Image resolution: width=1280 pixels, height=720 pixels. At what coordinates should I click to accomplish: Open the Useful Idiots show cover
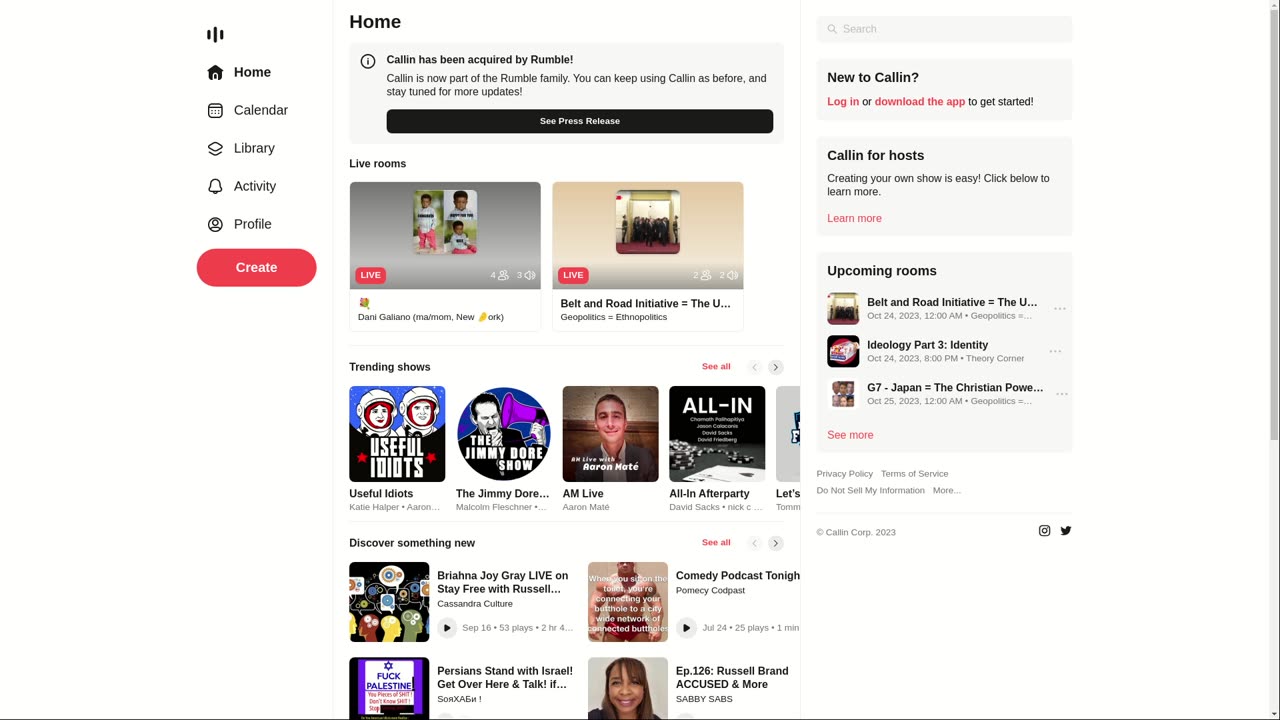tap(397, 434)
